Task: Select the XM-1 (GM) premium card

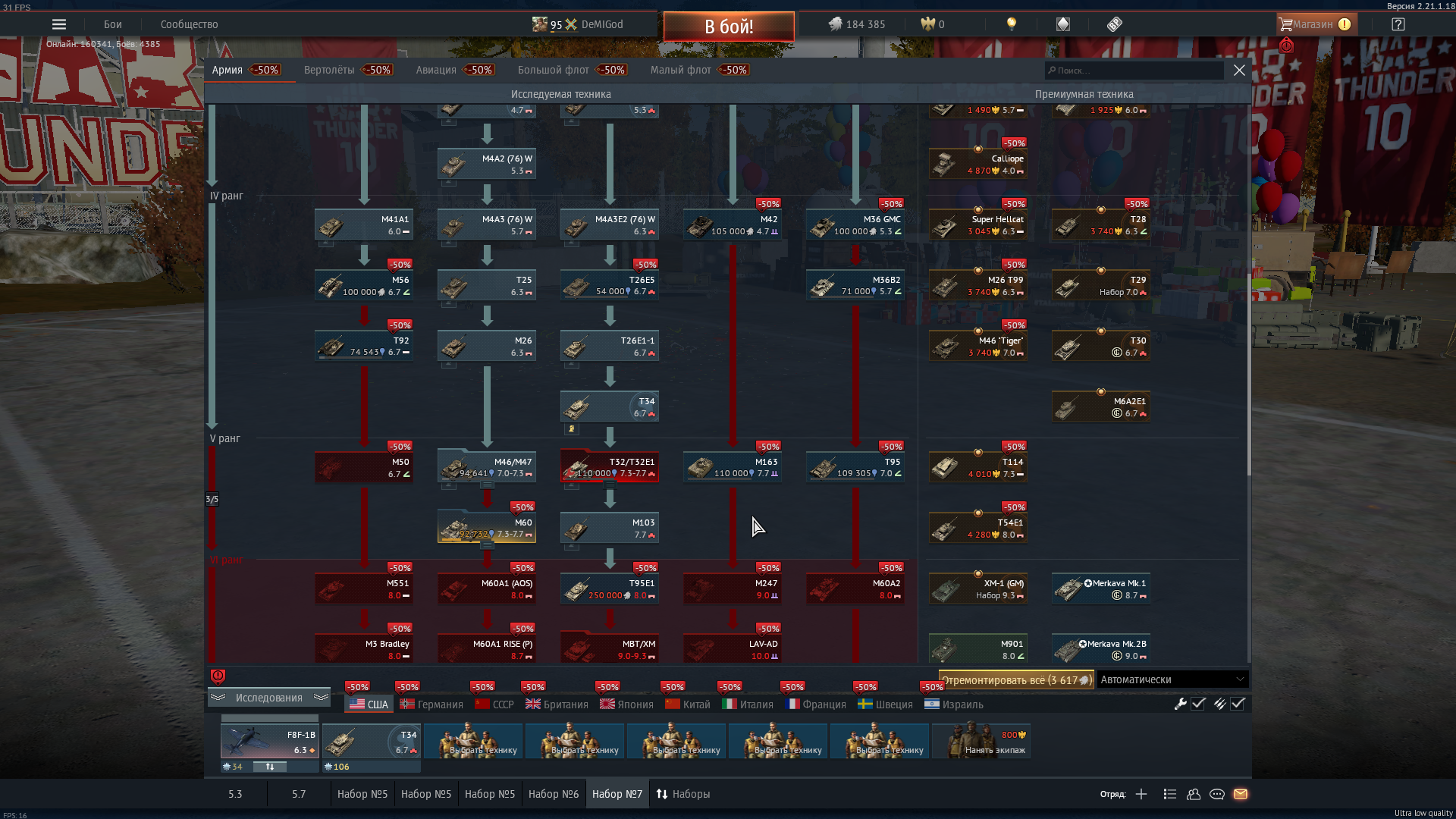Action: click(x=978, y=589)
